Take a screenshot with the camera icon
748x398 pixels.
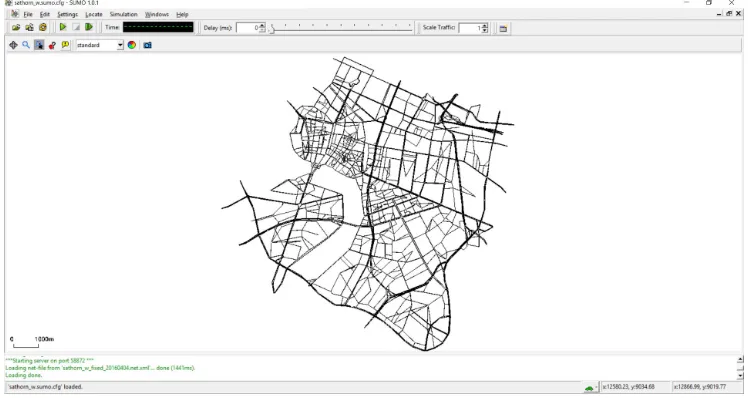click(147, 45)
